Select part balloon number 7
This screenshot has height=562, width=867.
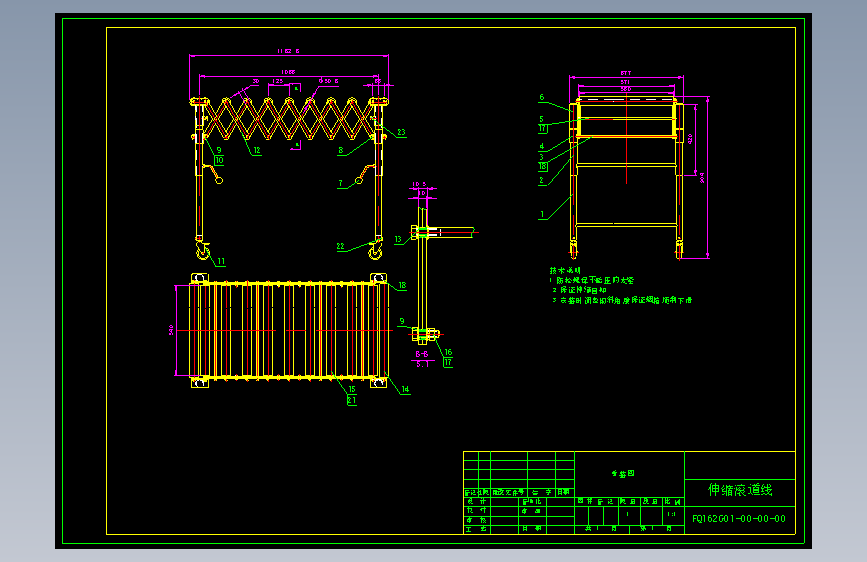[x=341, y=183]
